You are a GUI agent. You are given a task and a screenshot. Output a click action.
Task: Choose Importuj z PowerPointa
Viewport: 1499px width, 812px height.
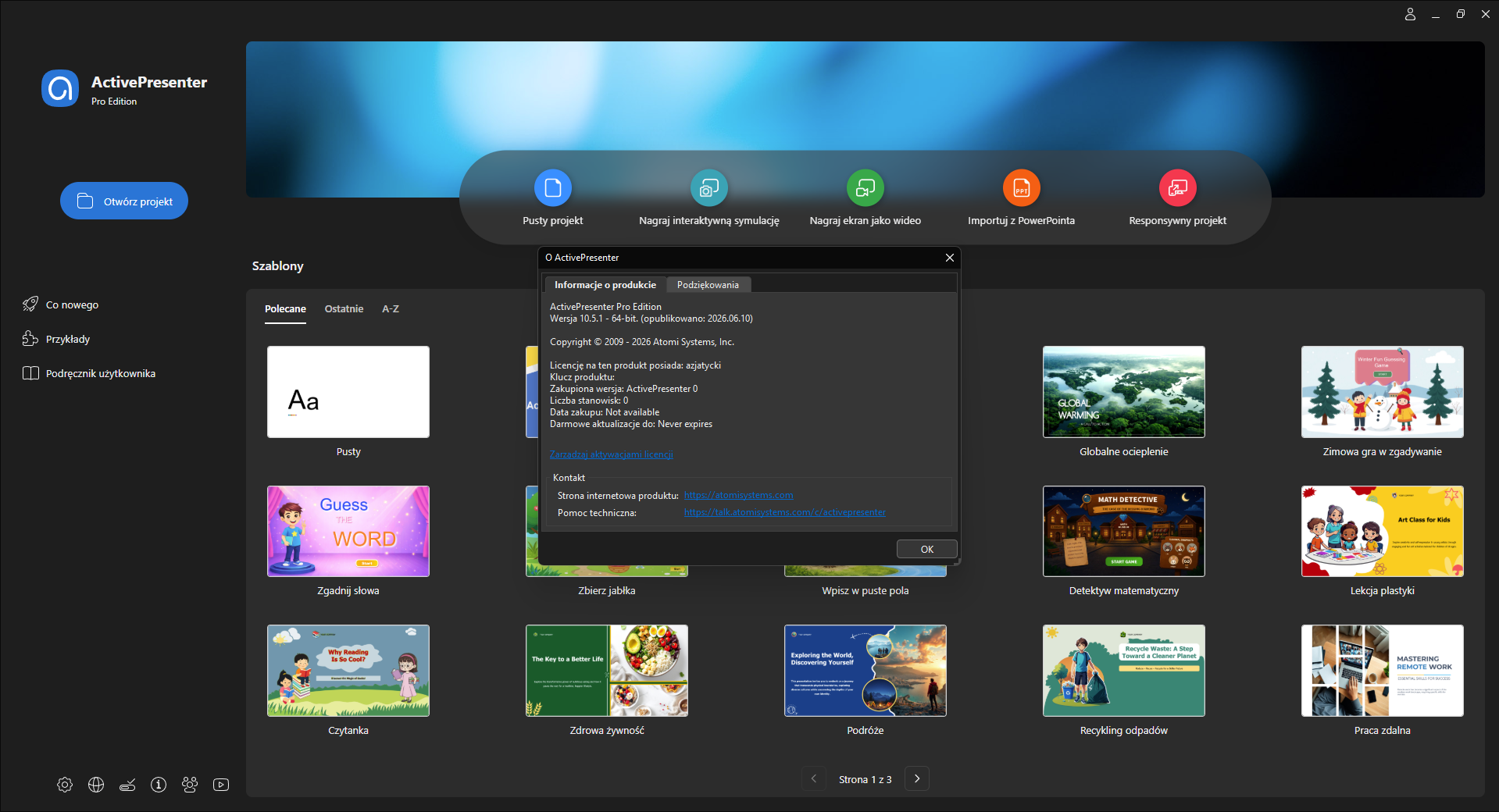pos(1022,188)
